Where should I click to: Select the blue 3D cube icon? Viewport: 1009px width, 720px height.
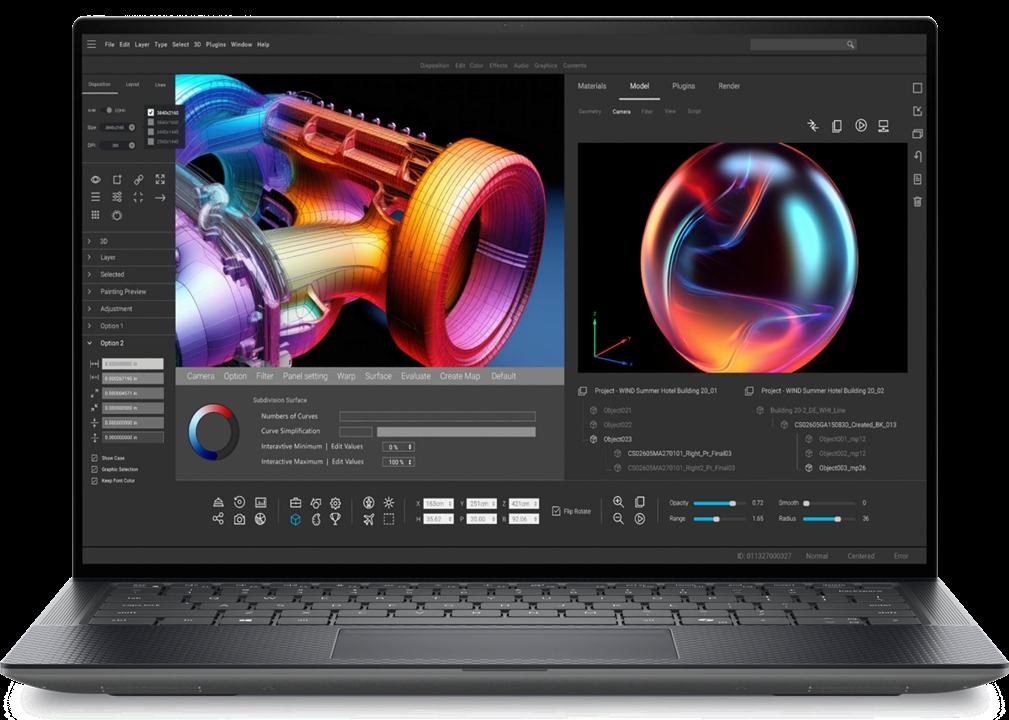click(295, 519)
